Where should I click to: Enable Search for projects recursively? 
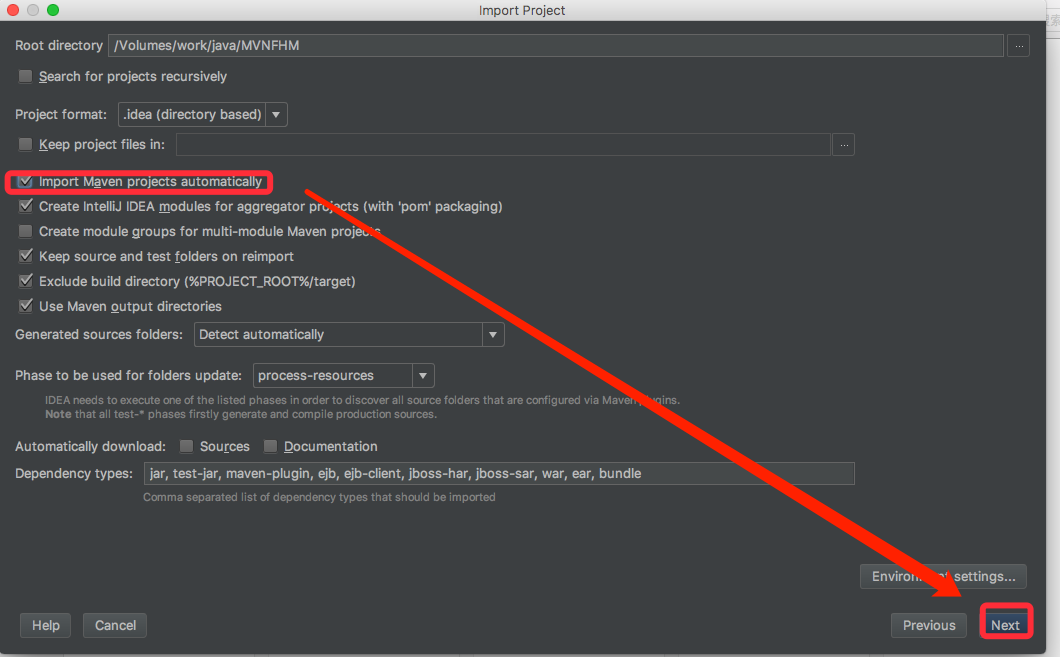pos(26,76)
